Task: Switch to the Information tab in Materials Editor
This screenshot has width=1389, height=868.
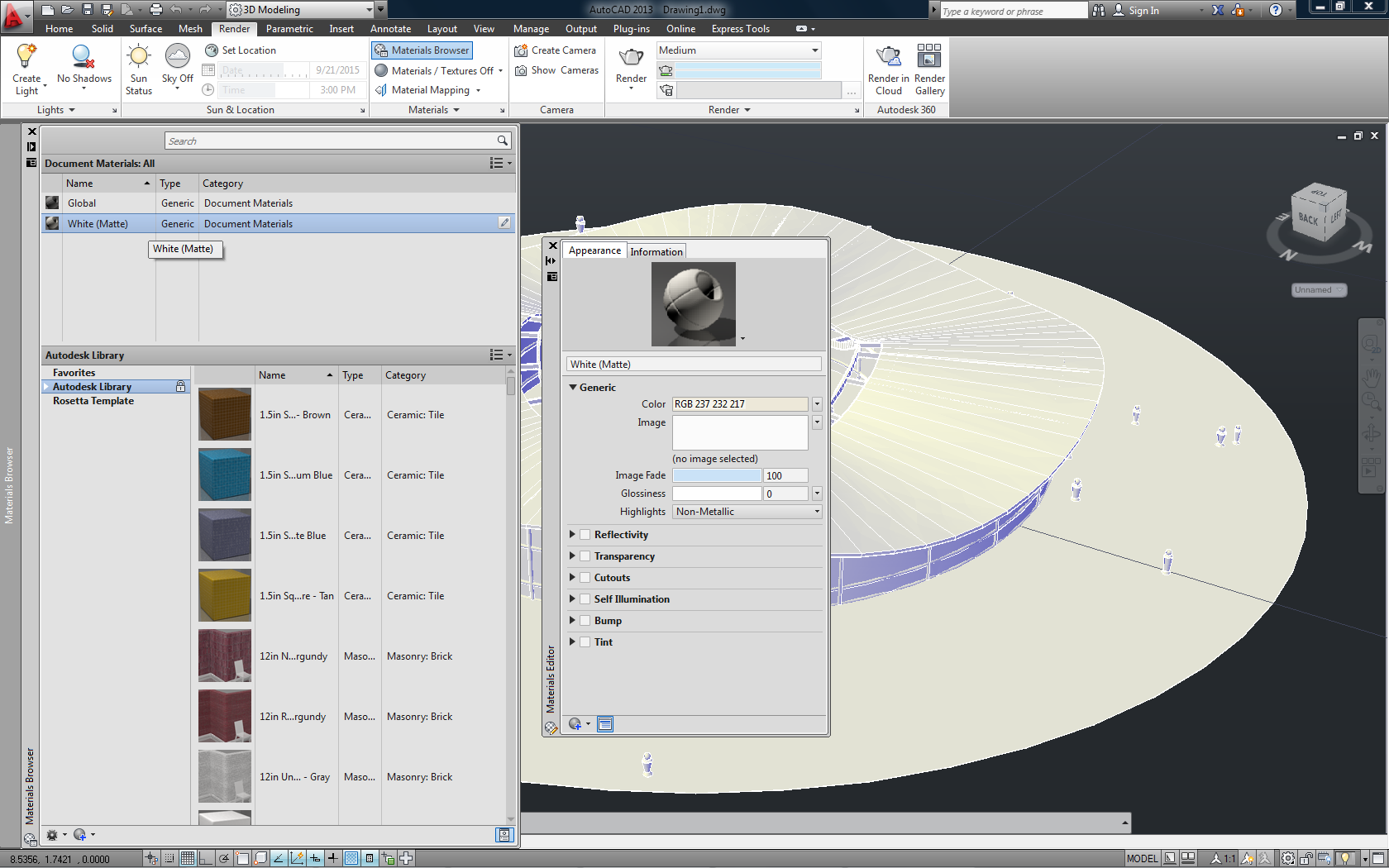Action: [x=656, y=250]
